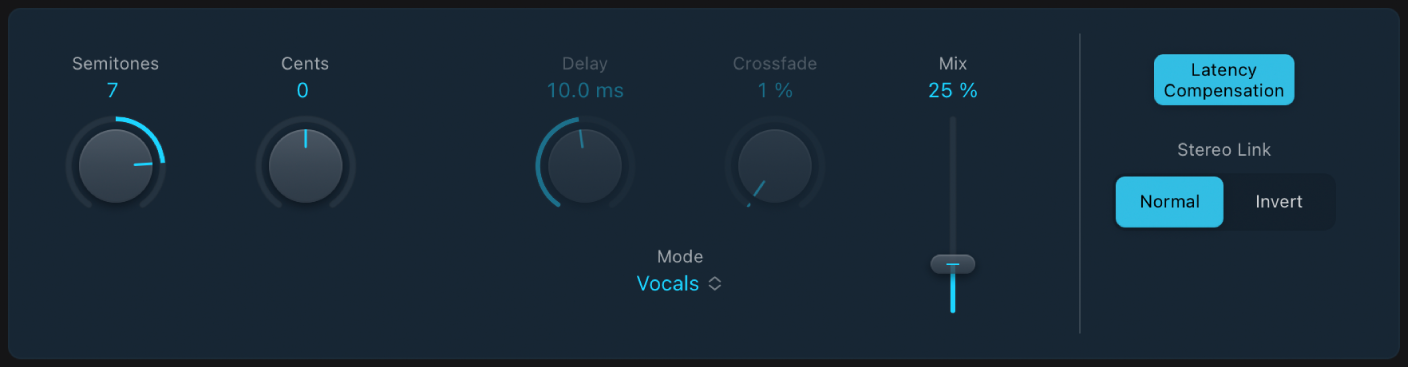Click the dimmed Delay knob
The image size is (1410, 368).
click(585, 165)
